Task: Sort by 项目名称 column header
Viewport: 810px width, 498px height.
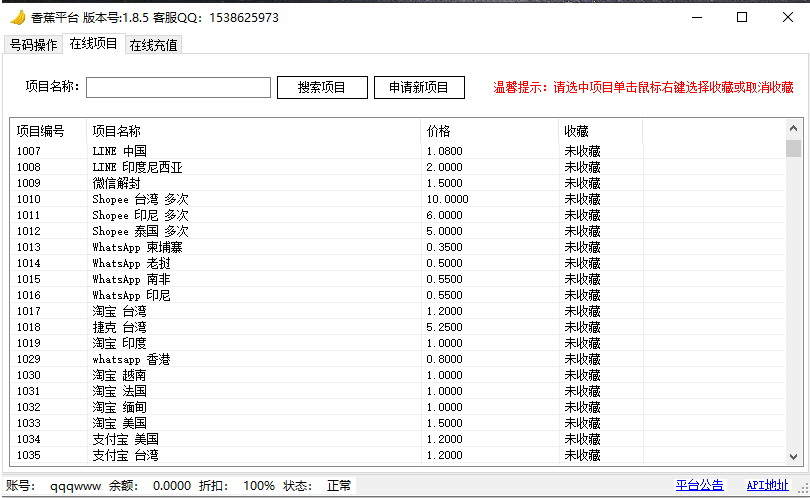Action: 254,131
